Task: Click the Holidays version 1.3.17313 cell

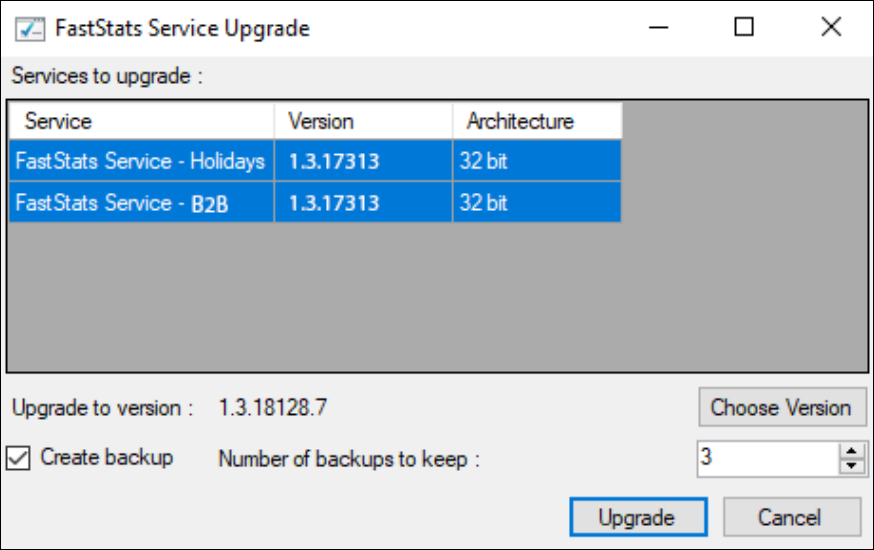Action: point(363,160)
